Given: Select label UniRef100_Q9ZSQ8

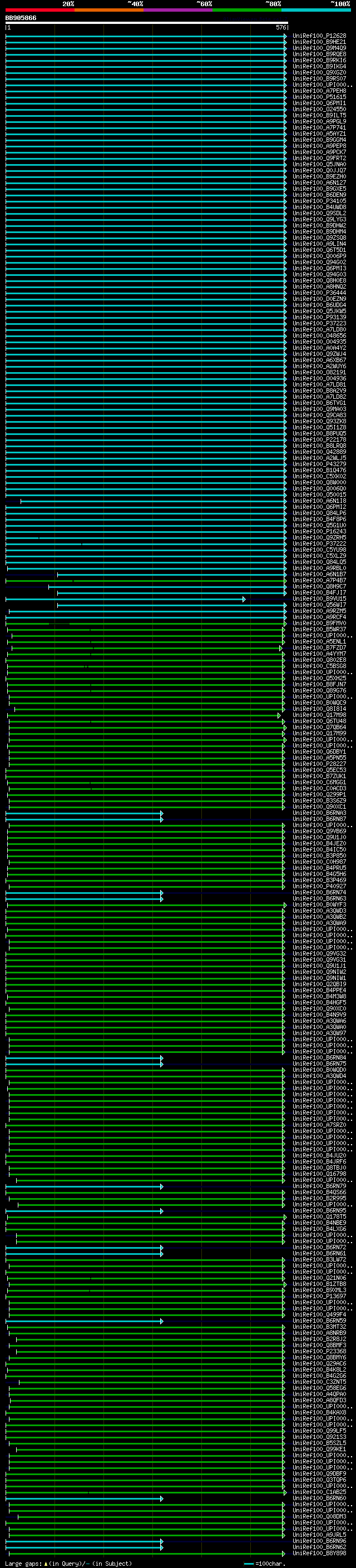Looking at the screenshot, I should [319, 238].
